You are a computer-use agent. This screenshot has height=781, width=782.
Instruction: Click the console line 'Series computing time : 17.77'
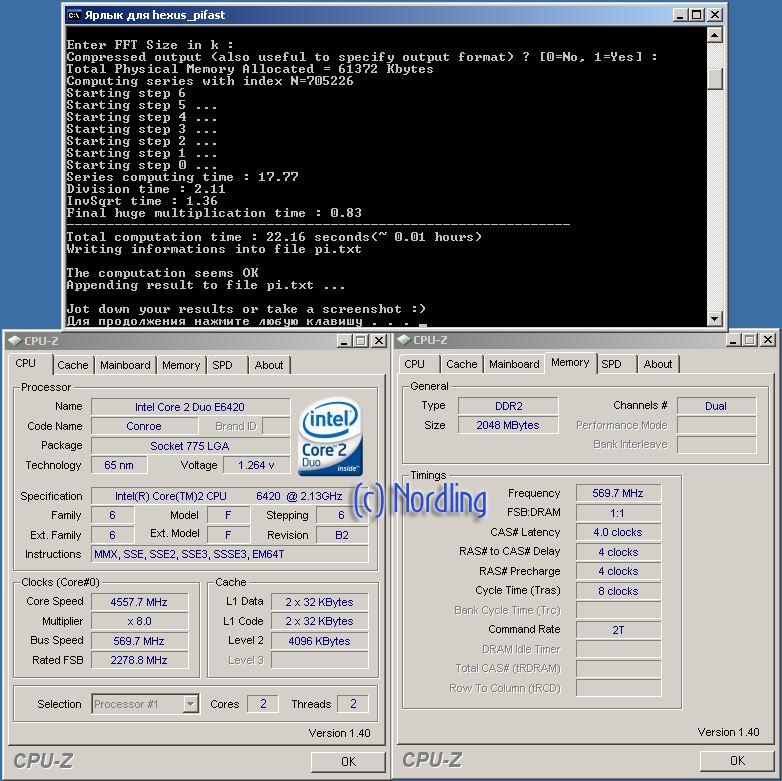(x=183, y=177)
